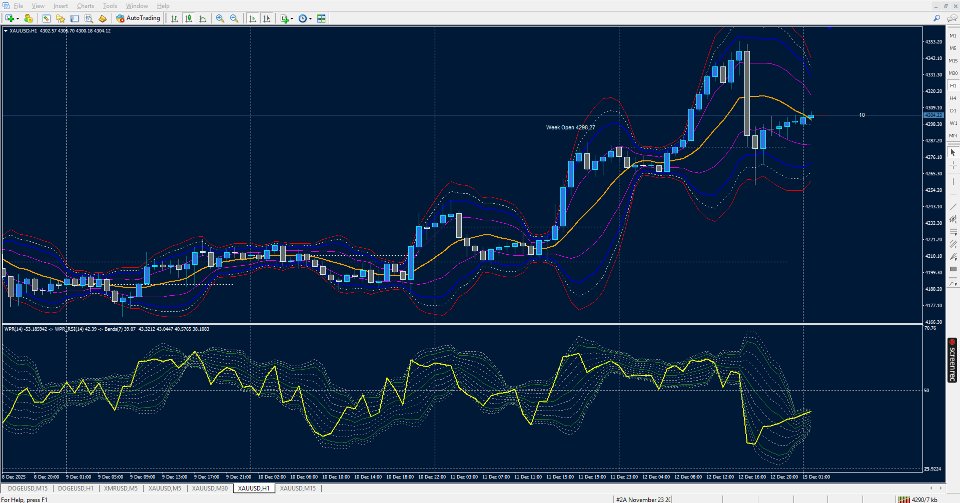Switch timeframe to M30 in side toolbar
Screen dimensions: 960x503
953,73
